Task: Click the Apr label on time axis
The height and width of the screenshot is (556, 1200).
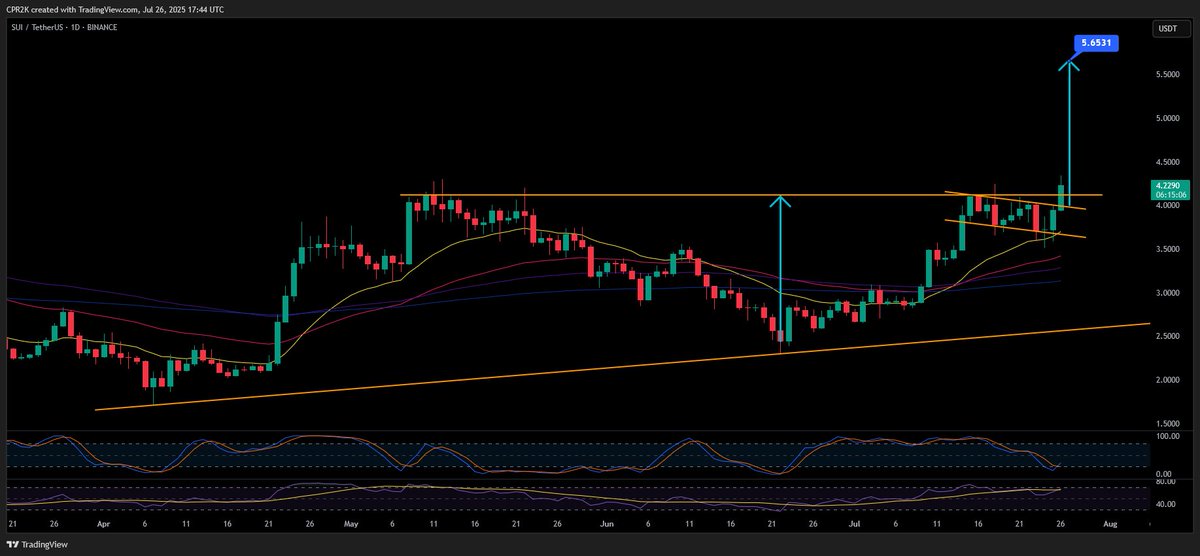Action: (104, 523)
